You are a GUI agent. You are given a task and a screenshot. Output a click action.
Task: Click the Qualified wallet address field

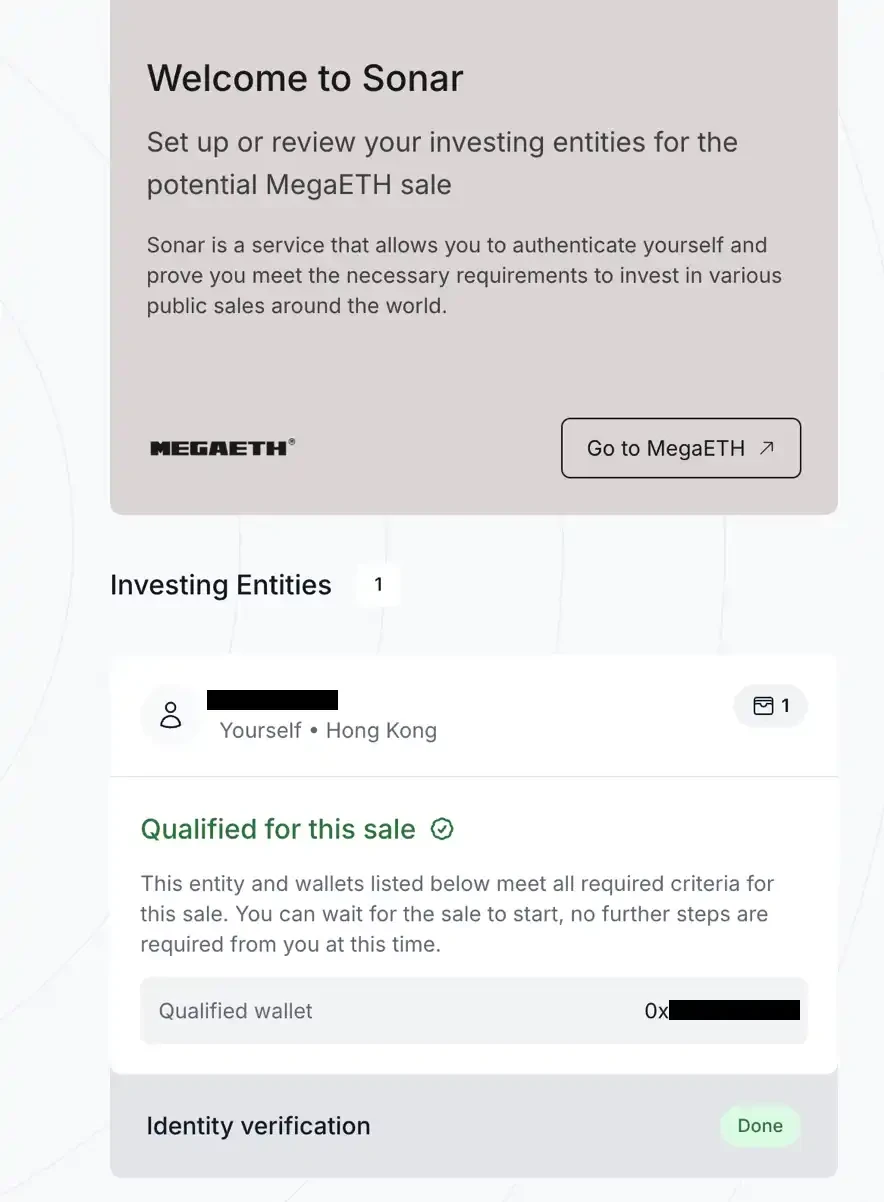tap(473, 1011)
